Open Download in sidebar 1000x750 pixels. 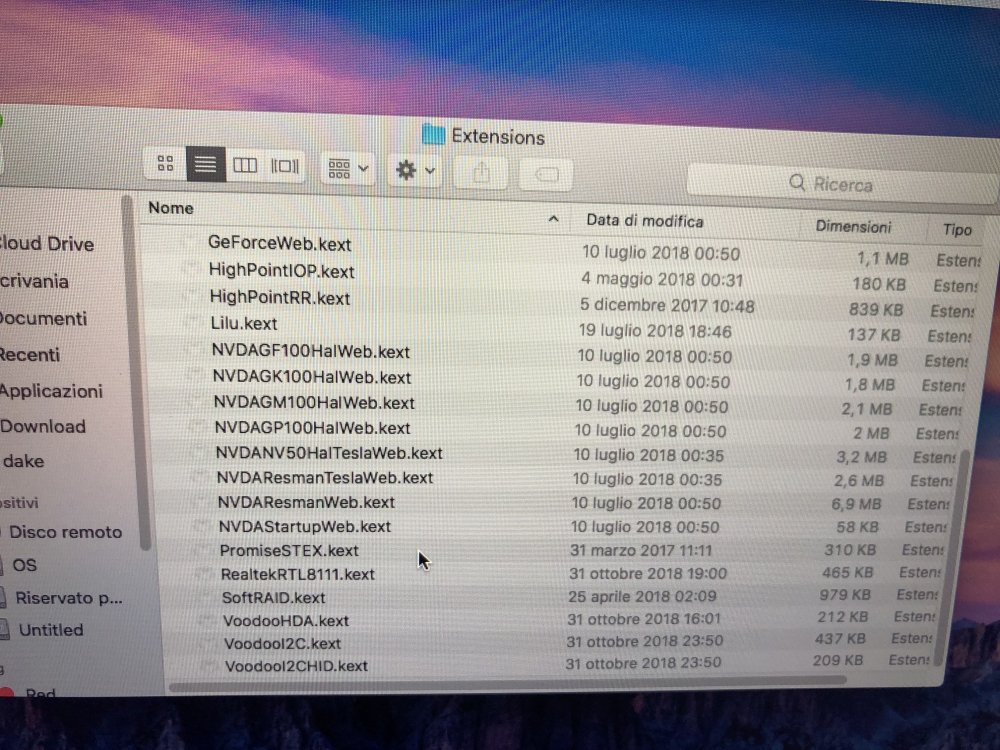[43, 426]
